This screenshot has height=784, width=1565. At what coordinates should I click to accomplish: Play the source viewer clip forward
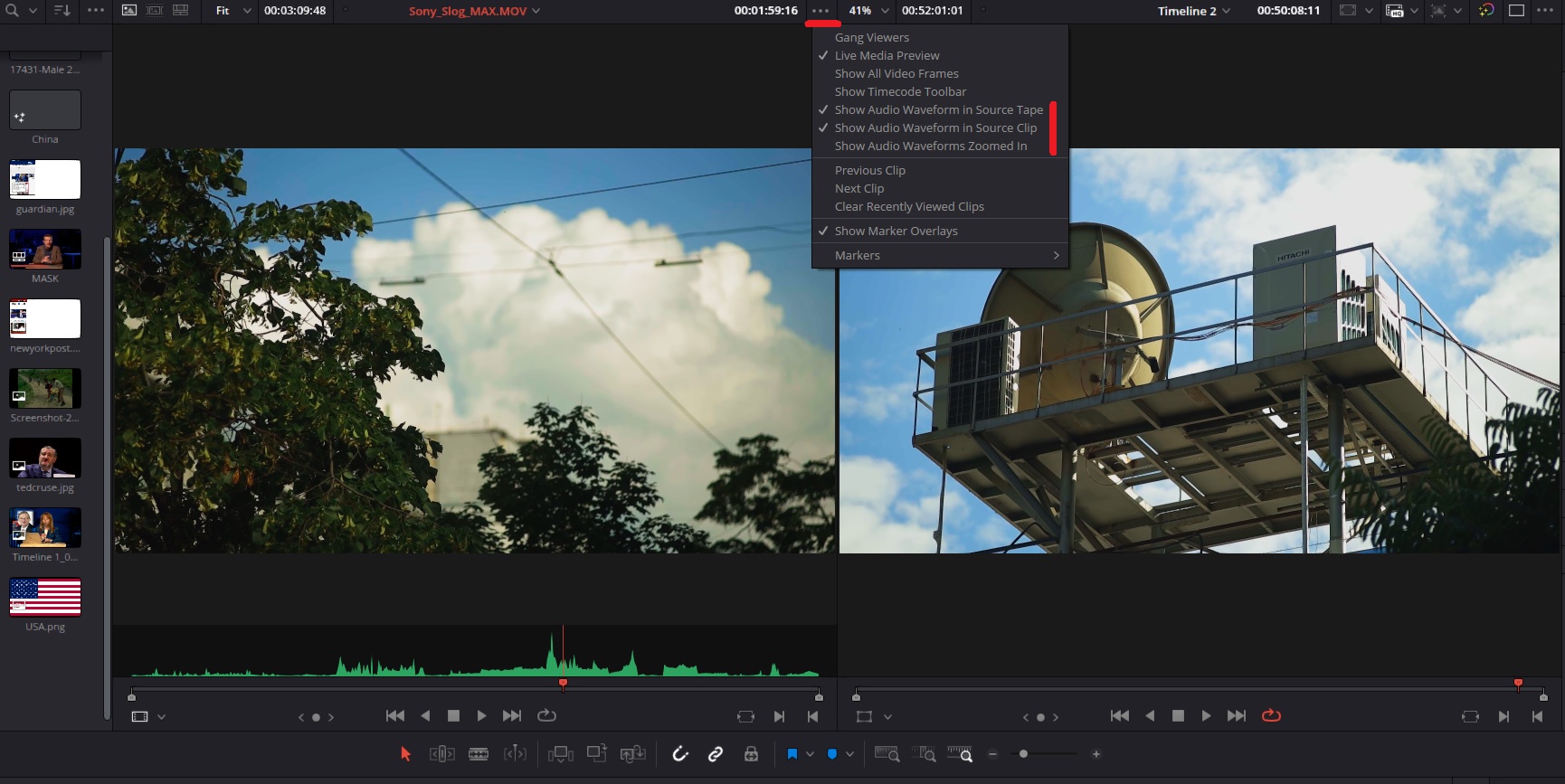(482, 715)
